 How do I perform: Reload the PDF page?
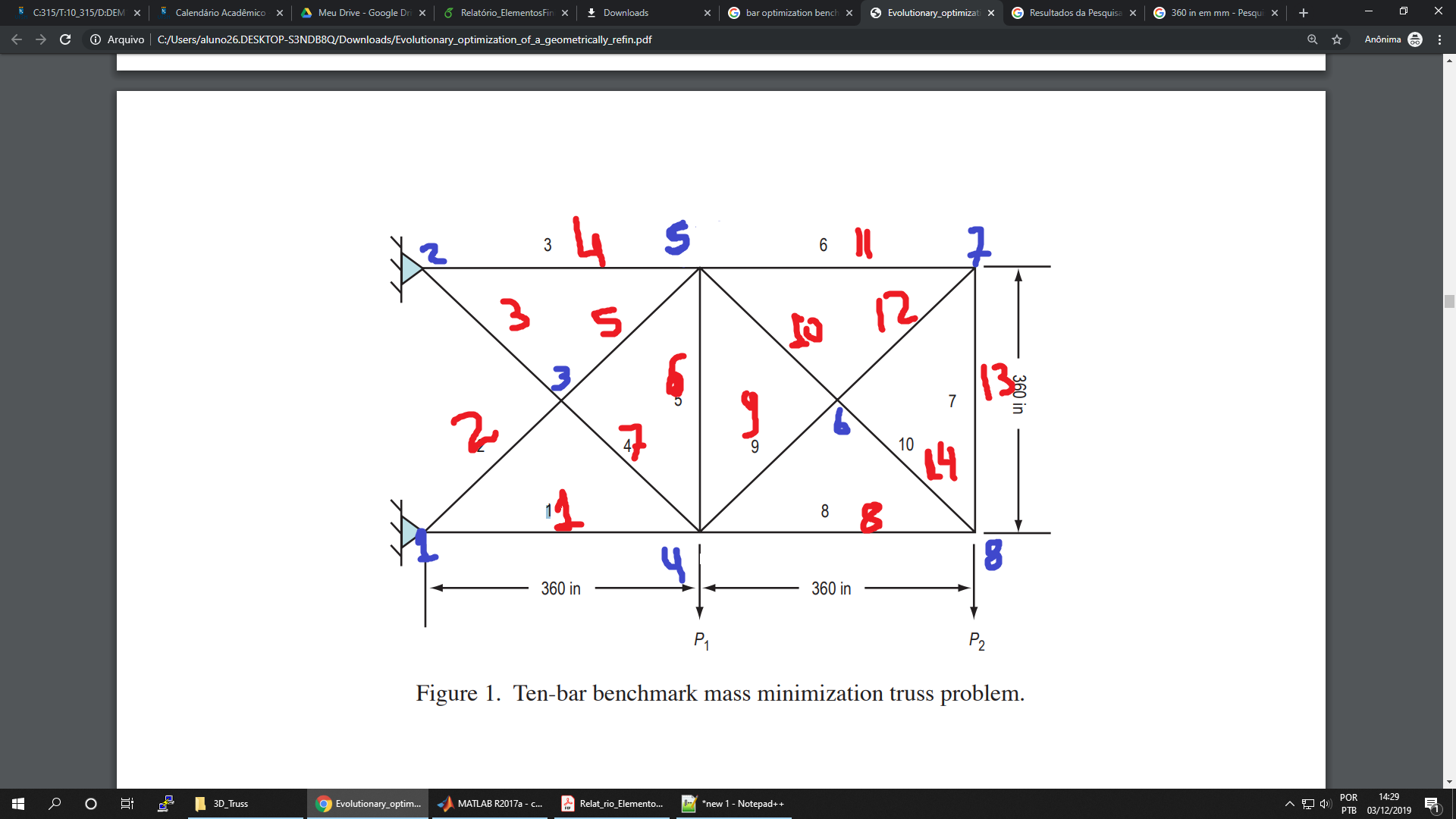[65, 39]
